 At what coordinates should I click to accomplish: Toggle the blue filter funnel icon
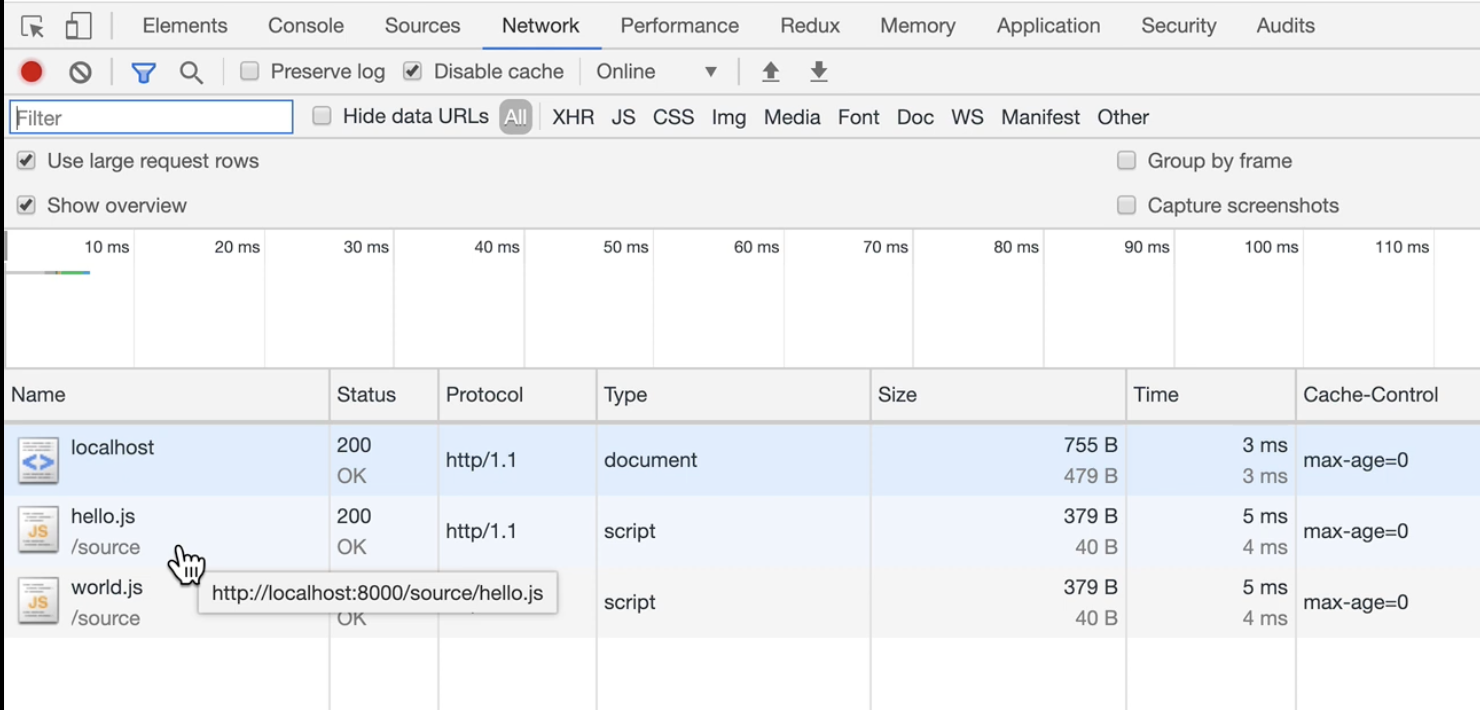pyautogui.click(x=144, y=72)
